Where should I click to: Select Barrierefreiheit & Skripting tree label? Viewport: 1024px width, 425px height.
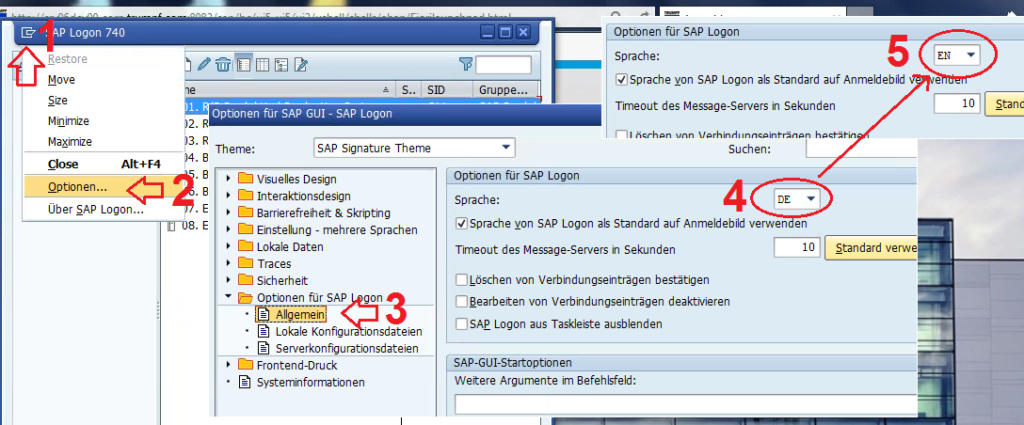(323, 213)
